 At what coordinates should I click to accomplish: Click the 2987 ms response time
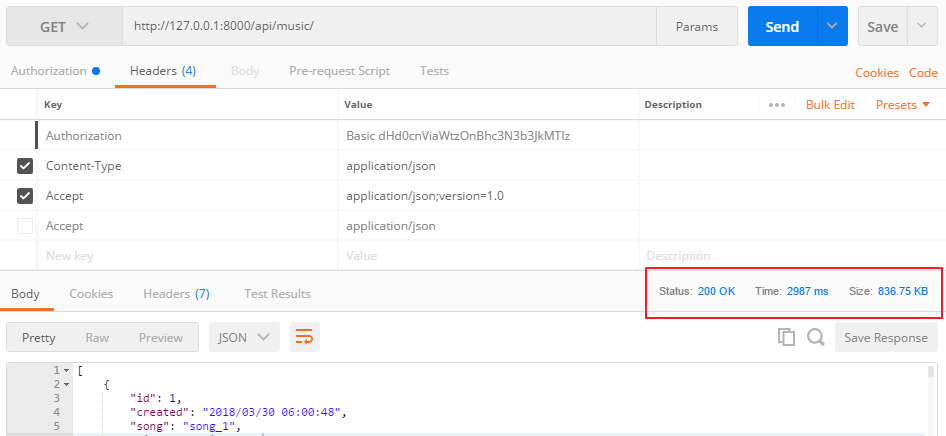(x=807, y=291)
